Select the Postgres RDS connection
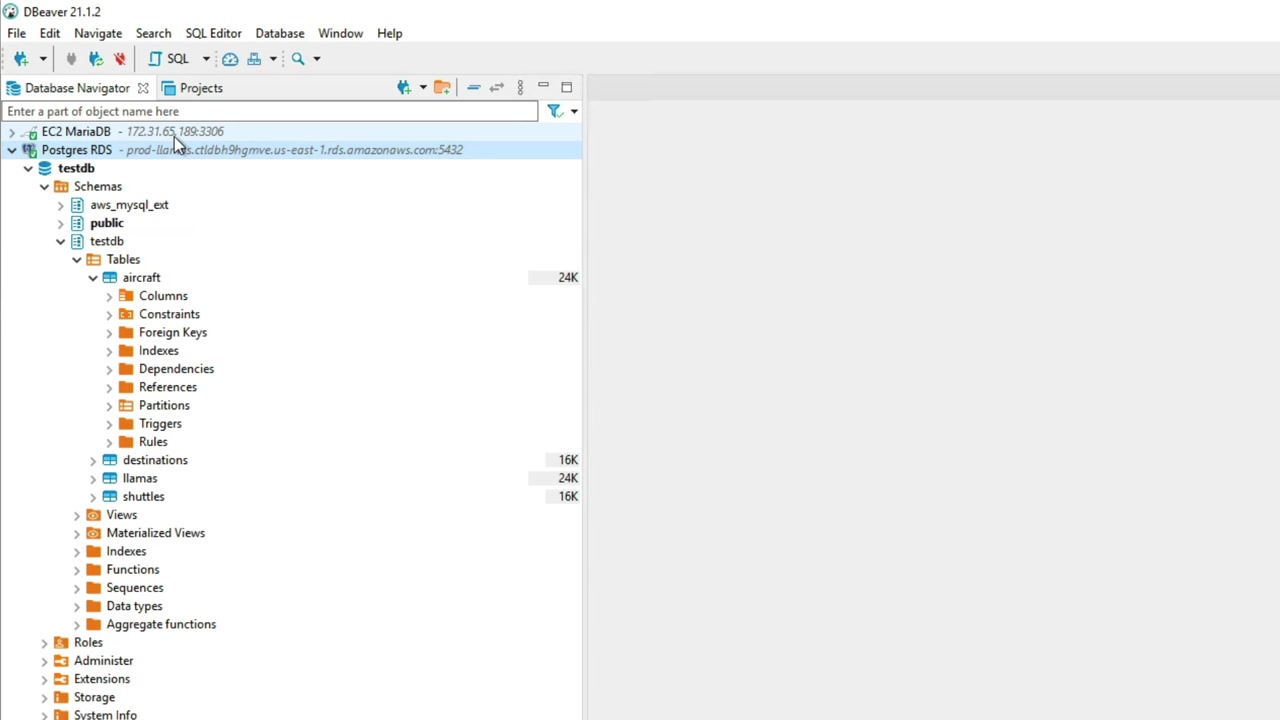The width and height of the screenshot is (1280, 720). tap(77, 150)
